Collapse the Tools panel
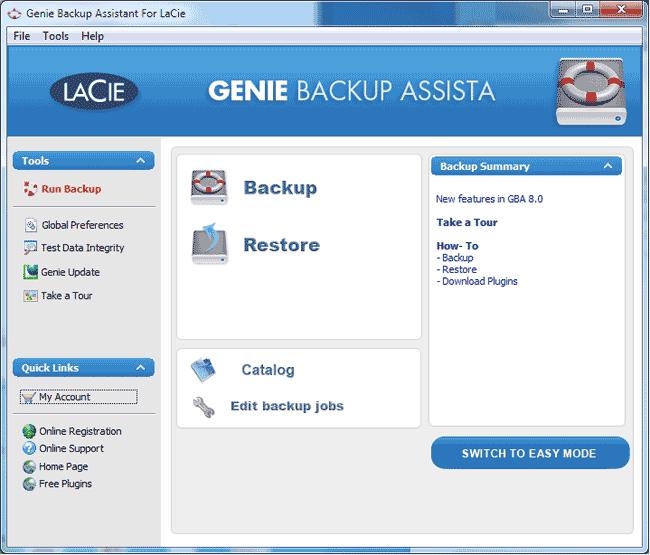 [x=144, y=161]
